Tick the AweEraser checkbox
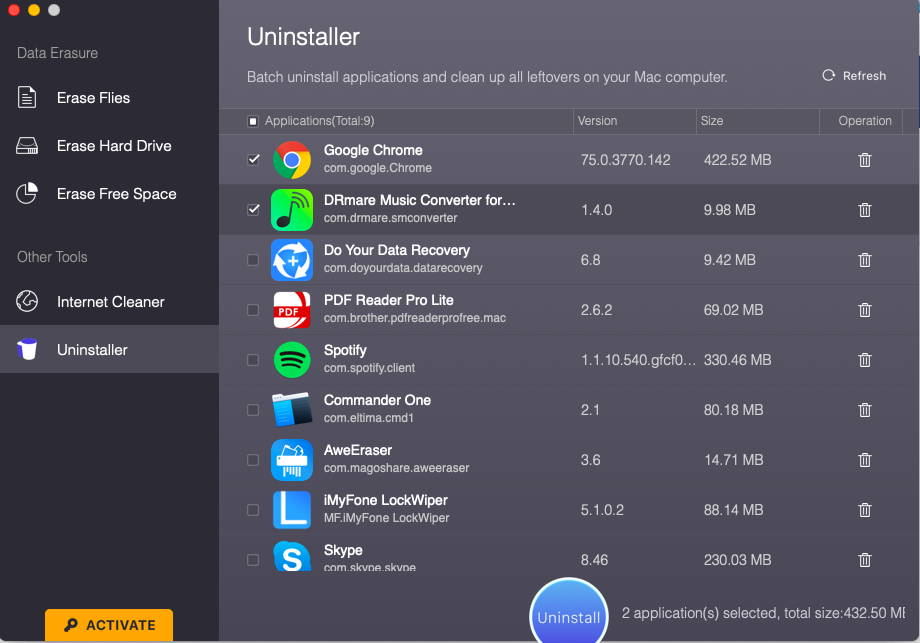Viewport: 920px width, 643px height. point(253,459)
